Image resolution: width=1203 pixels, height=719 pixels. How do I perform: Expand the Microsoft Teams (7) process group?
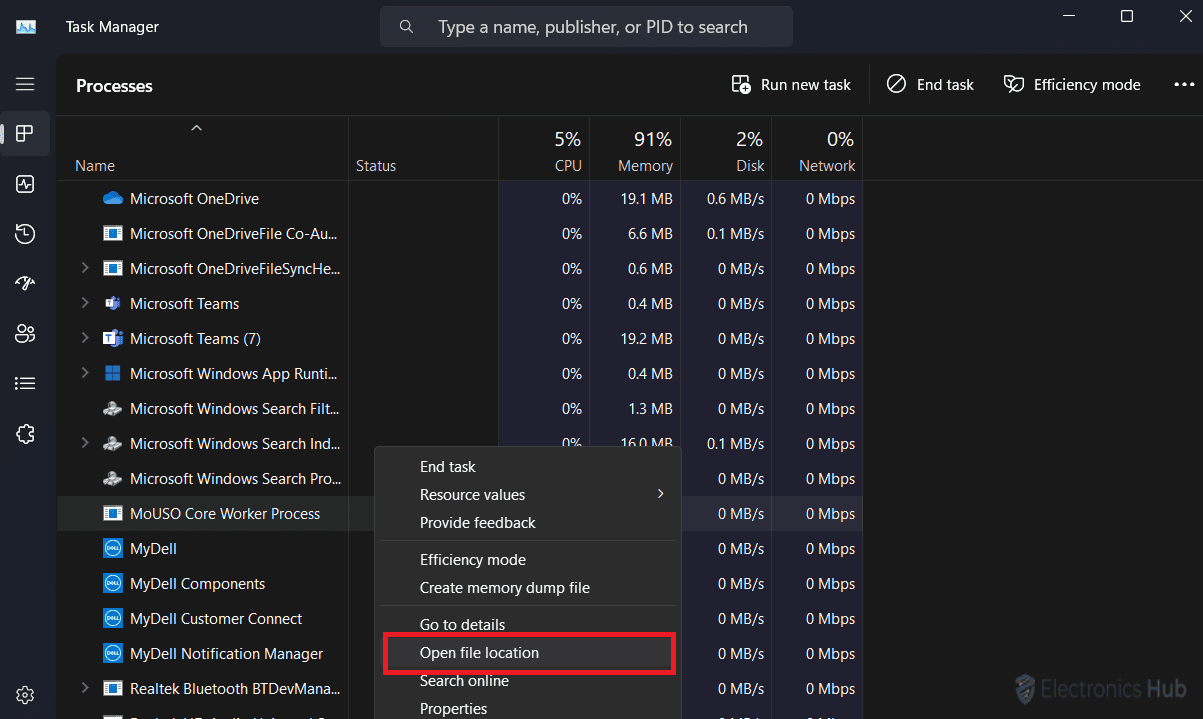(85, 339)
